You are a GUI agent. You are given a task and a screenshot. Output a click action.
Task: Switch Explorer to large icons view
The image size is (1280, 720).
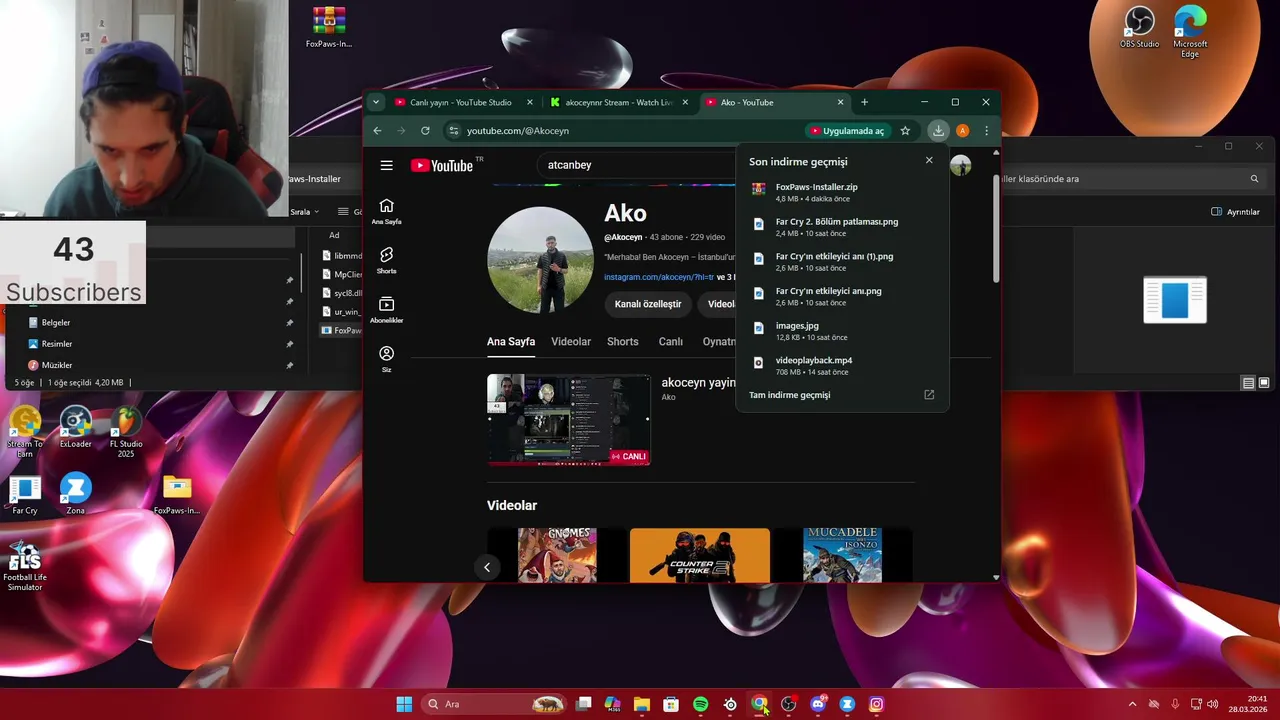(x=1264, y=383)
